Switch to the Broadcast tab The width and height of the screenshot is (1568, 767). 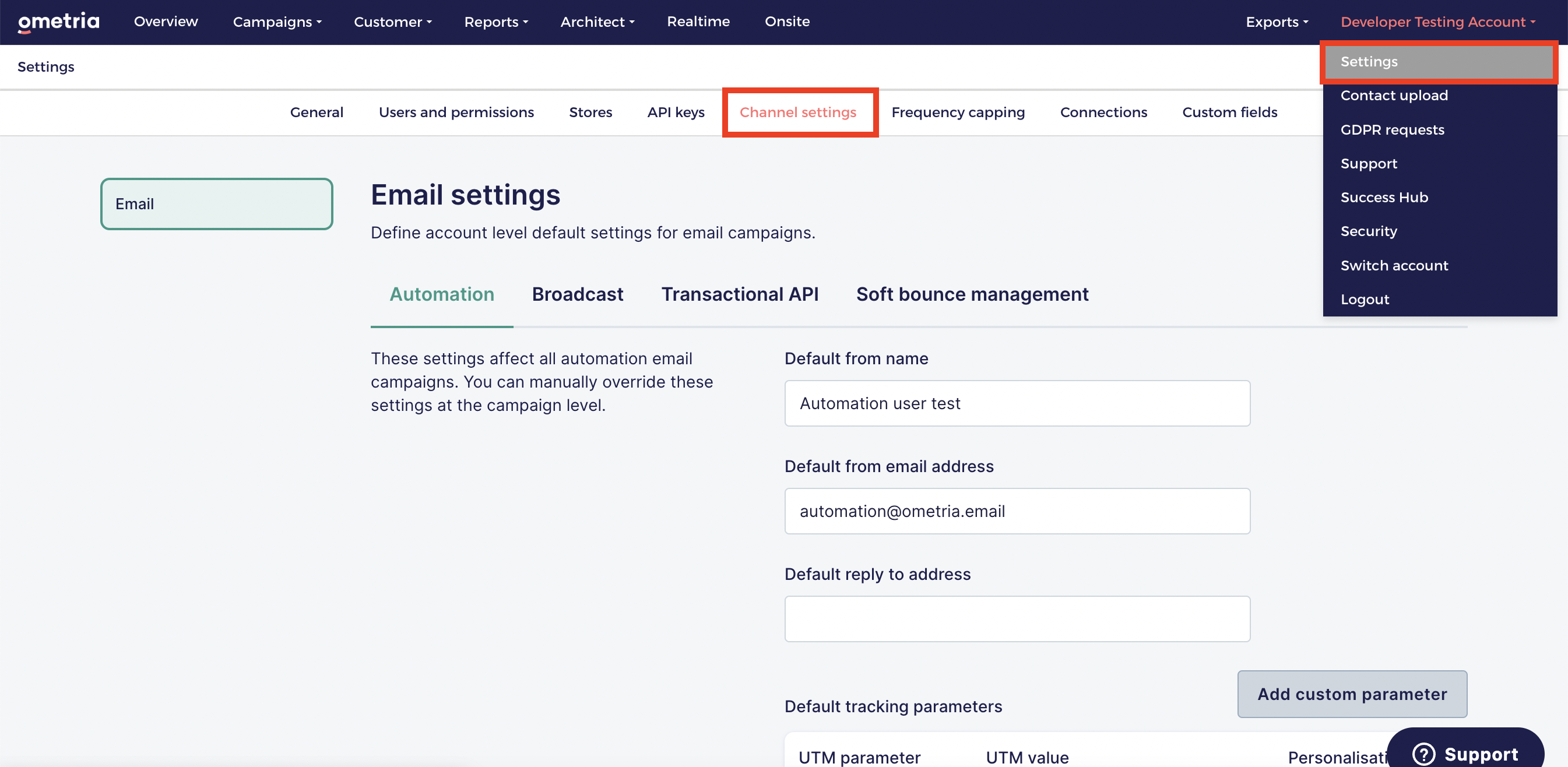(577, 295)
